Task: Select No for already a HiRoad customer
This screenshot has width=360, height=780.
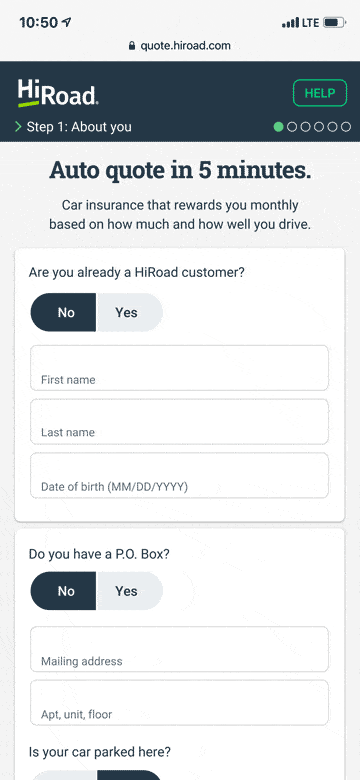Action: pos(64,312)
